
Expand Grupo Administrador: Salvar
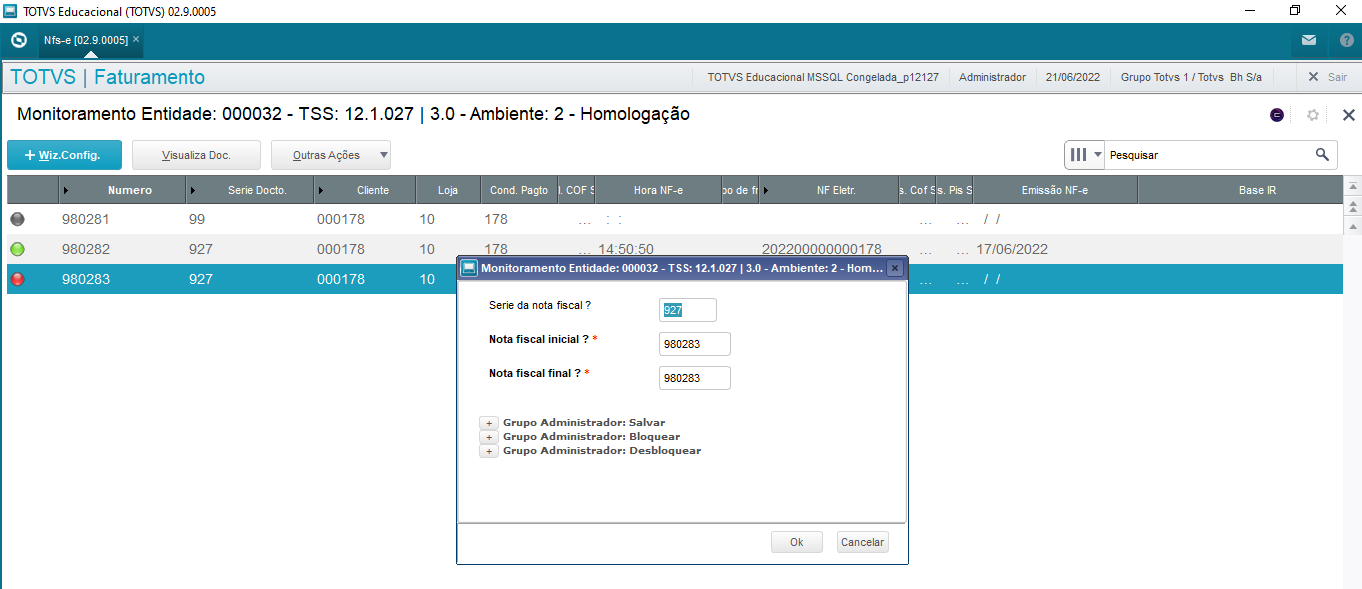tap(489, 423)
